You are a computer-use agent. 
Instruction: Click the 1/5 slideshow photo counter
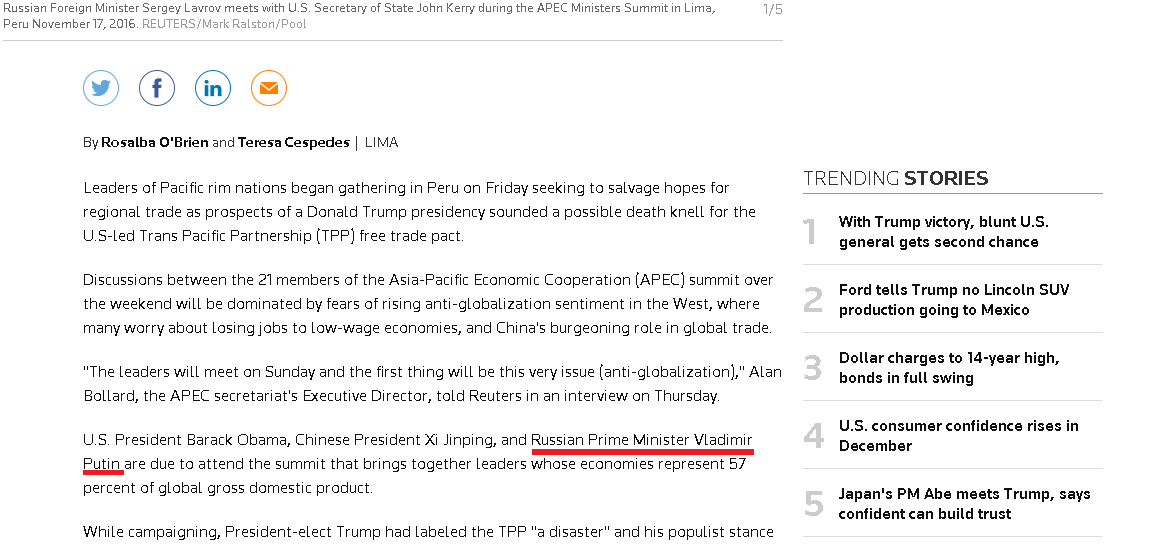pyautogui.click(x=772, y=10)
